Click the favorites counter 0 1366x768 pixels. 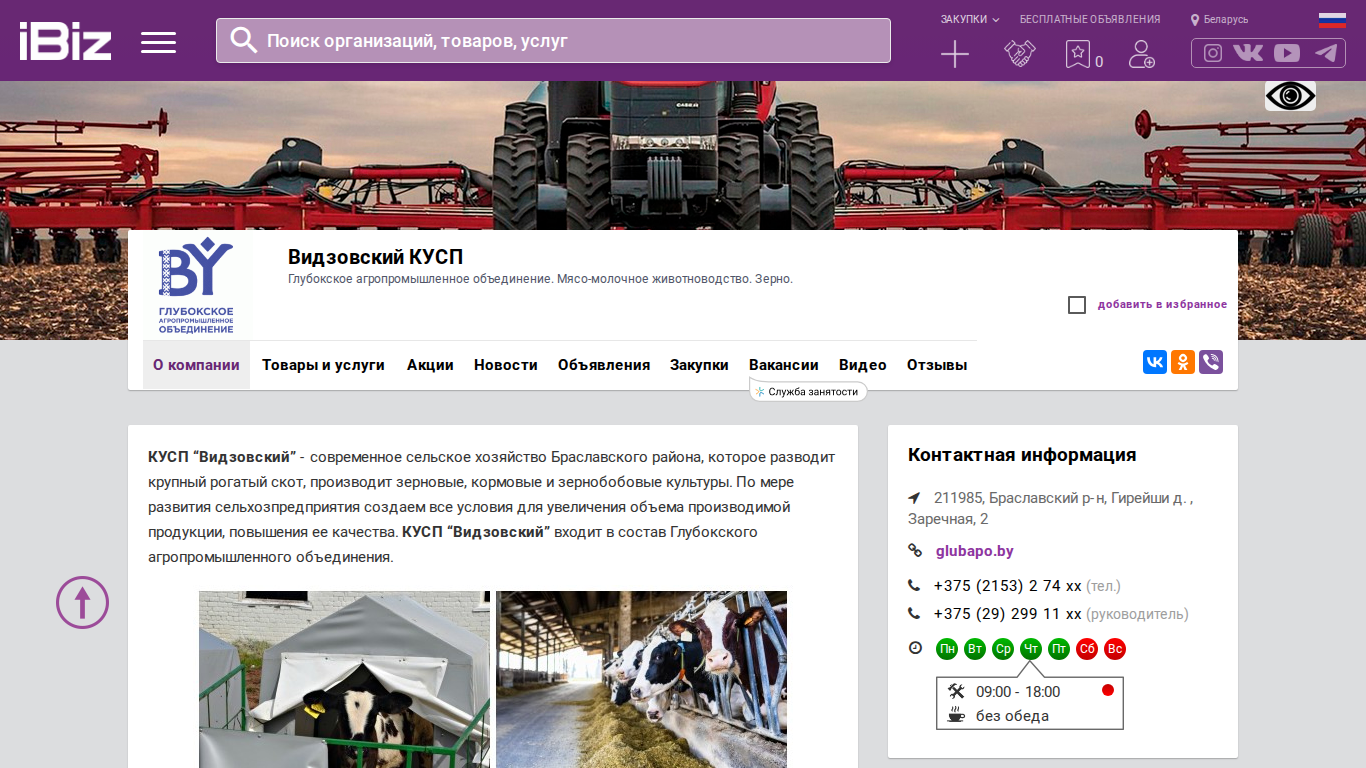click(1099, 62)
